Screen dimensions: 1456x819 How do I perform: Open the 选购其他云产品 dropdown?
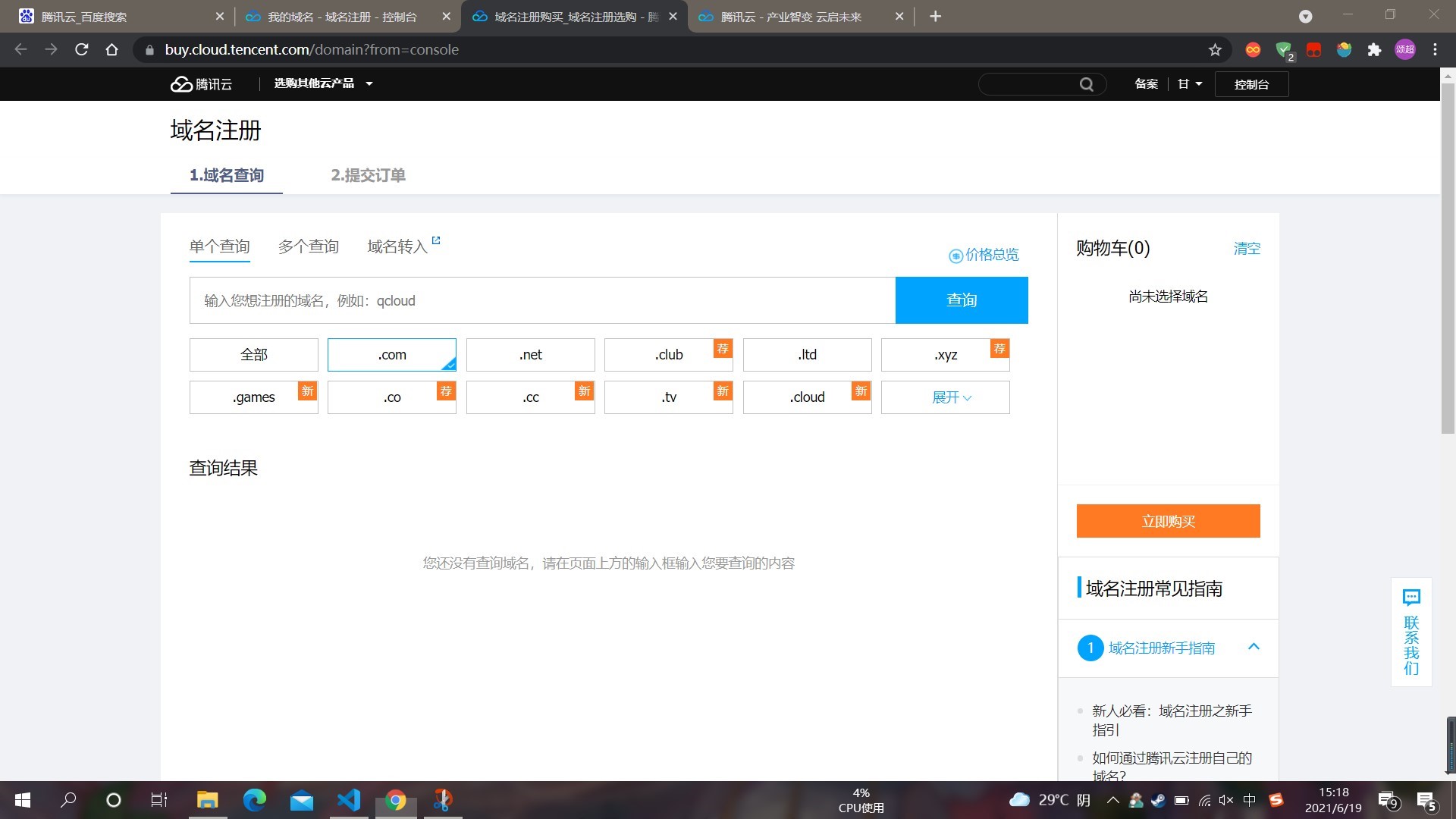[323, 83]
